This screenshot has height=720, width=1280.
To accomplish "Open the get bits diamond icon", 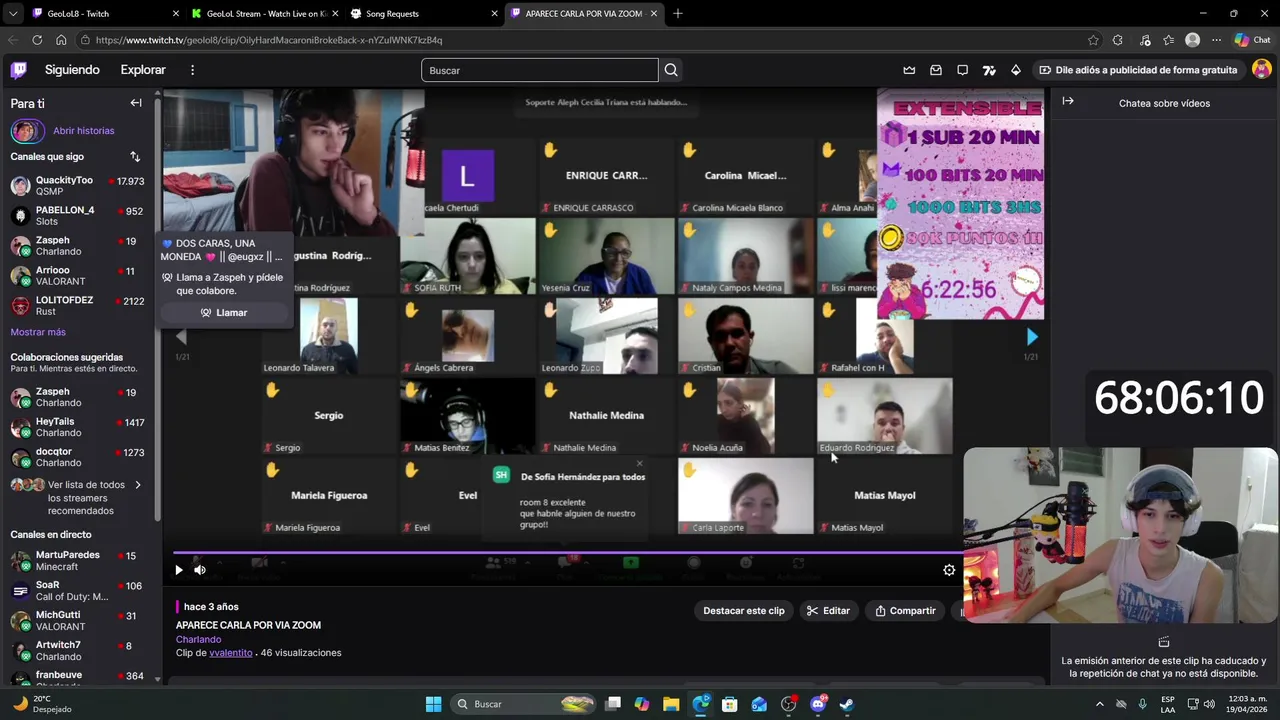I will point(1016,70).
